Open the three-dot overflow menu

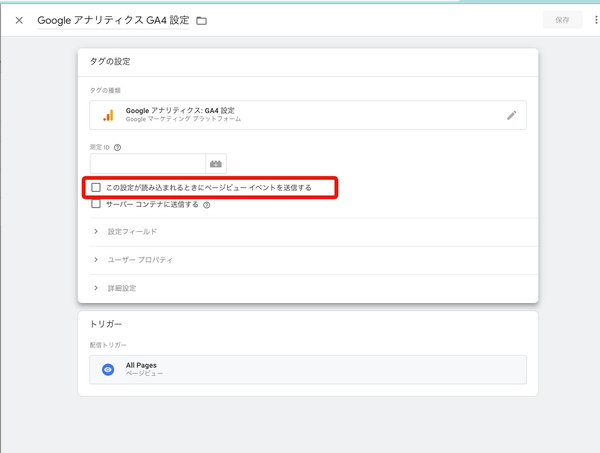596,20
